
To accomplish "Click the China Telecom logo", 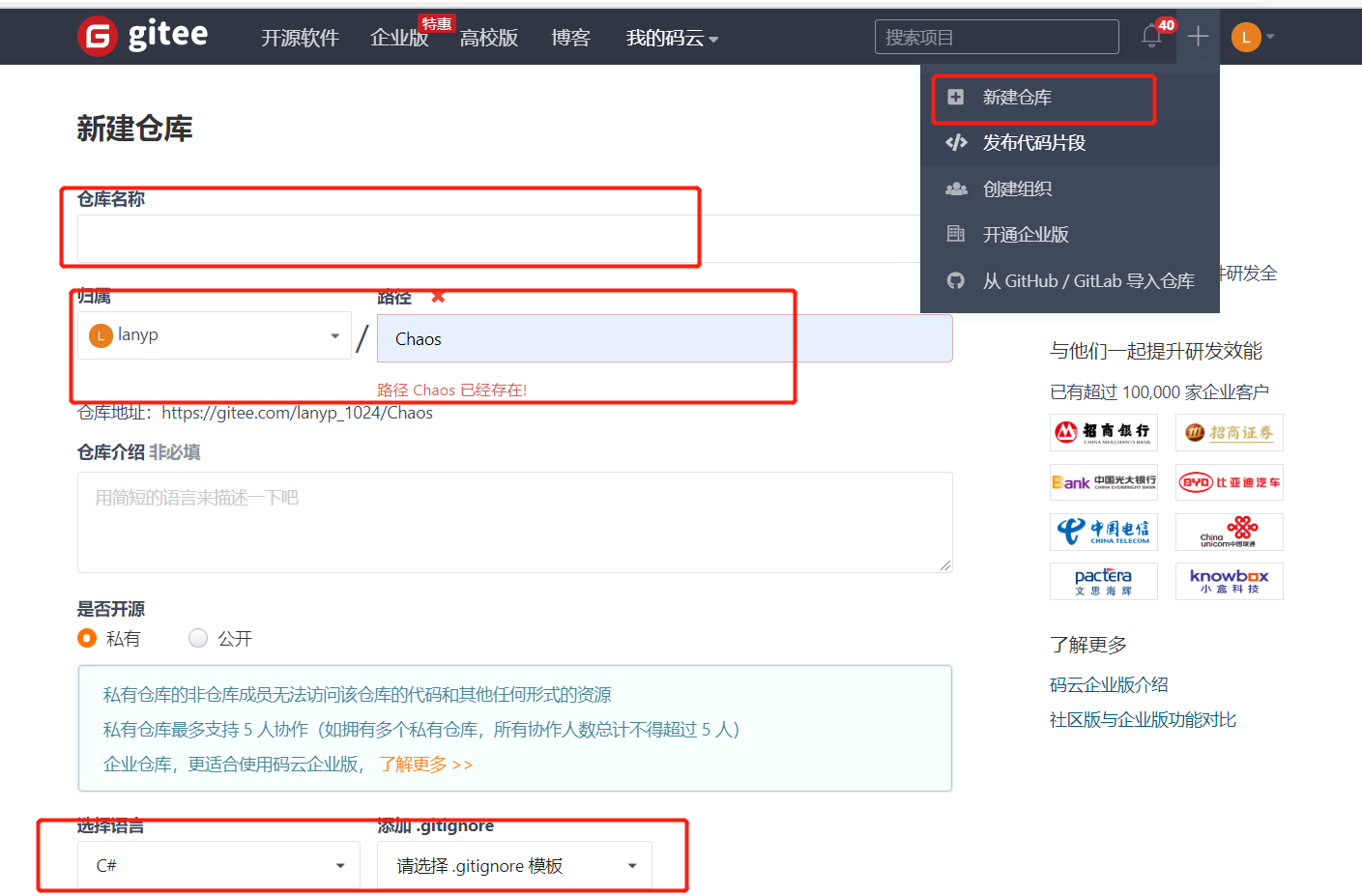I will tap(1104, 532).
